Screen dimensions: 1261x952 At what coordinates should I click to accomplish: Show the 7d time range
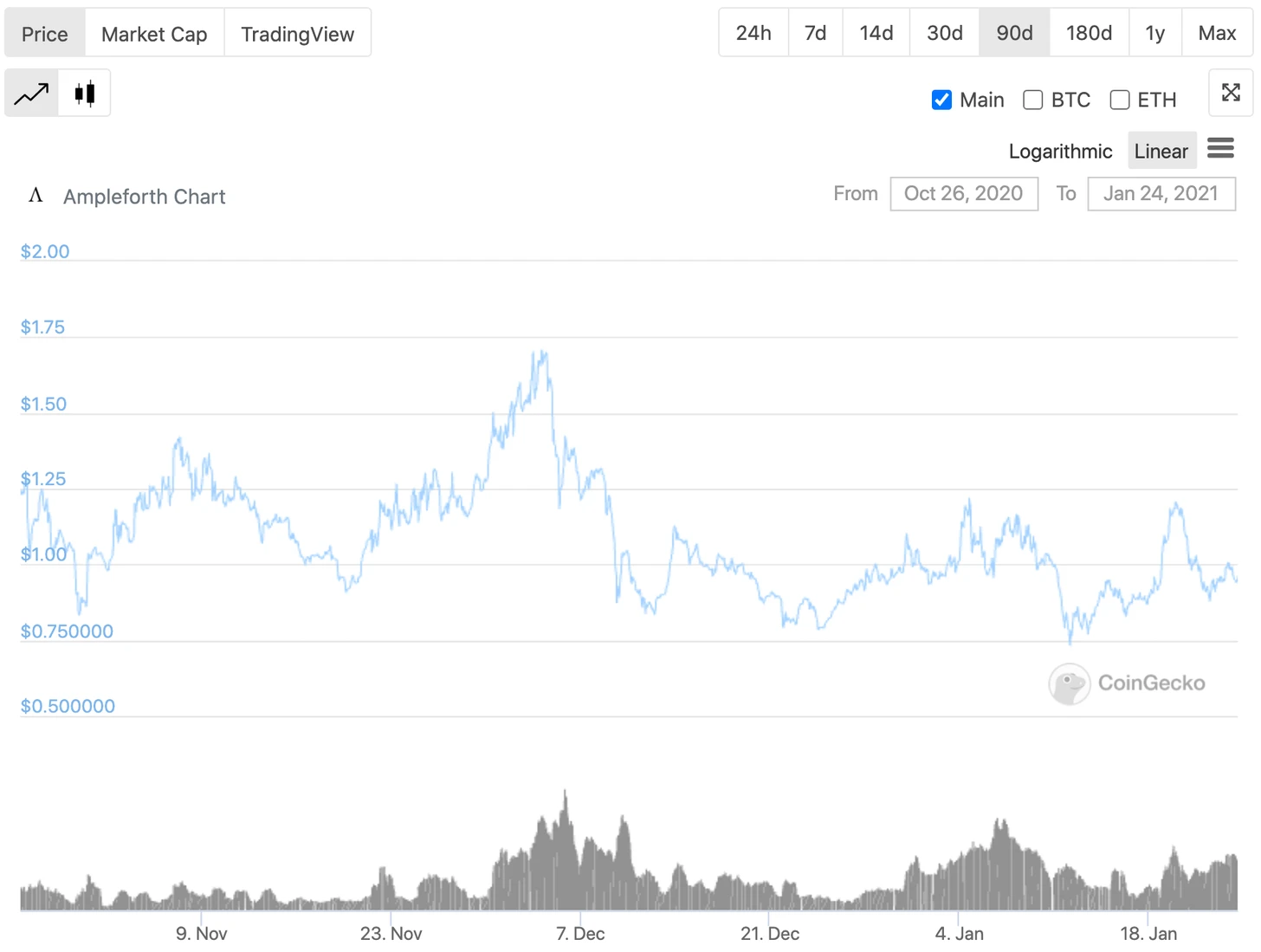click(815, 33)
